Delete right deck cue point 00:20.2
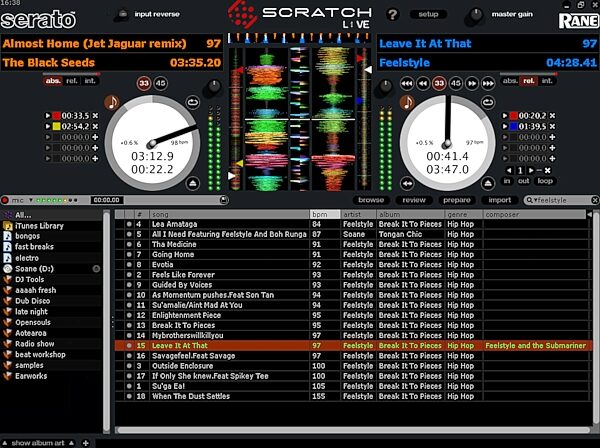 (x=552, y=116)
